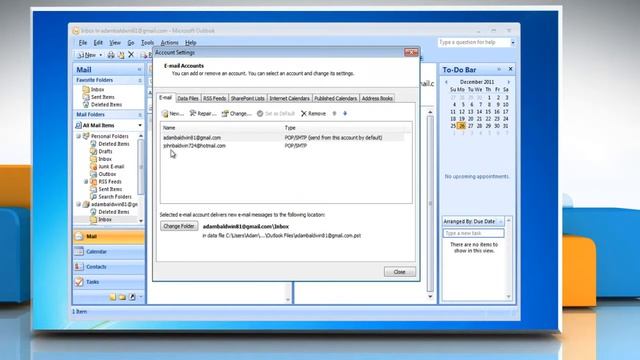Open the Contacts pane in navigation
Image resolution: width=640 pixels, height=360 pixels.
click(x=109, y=267)
